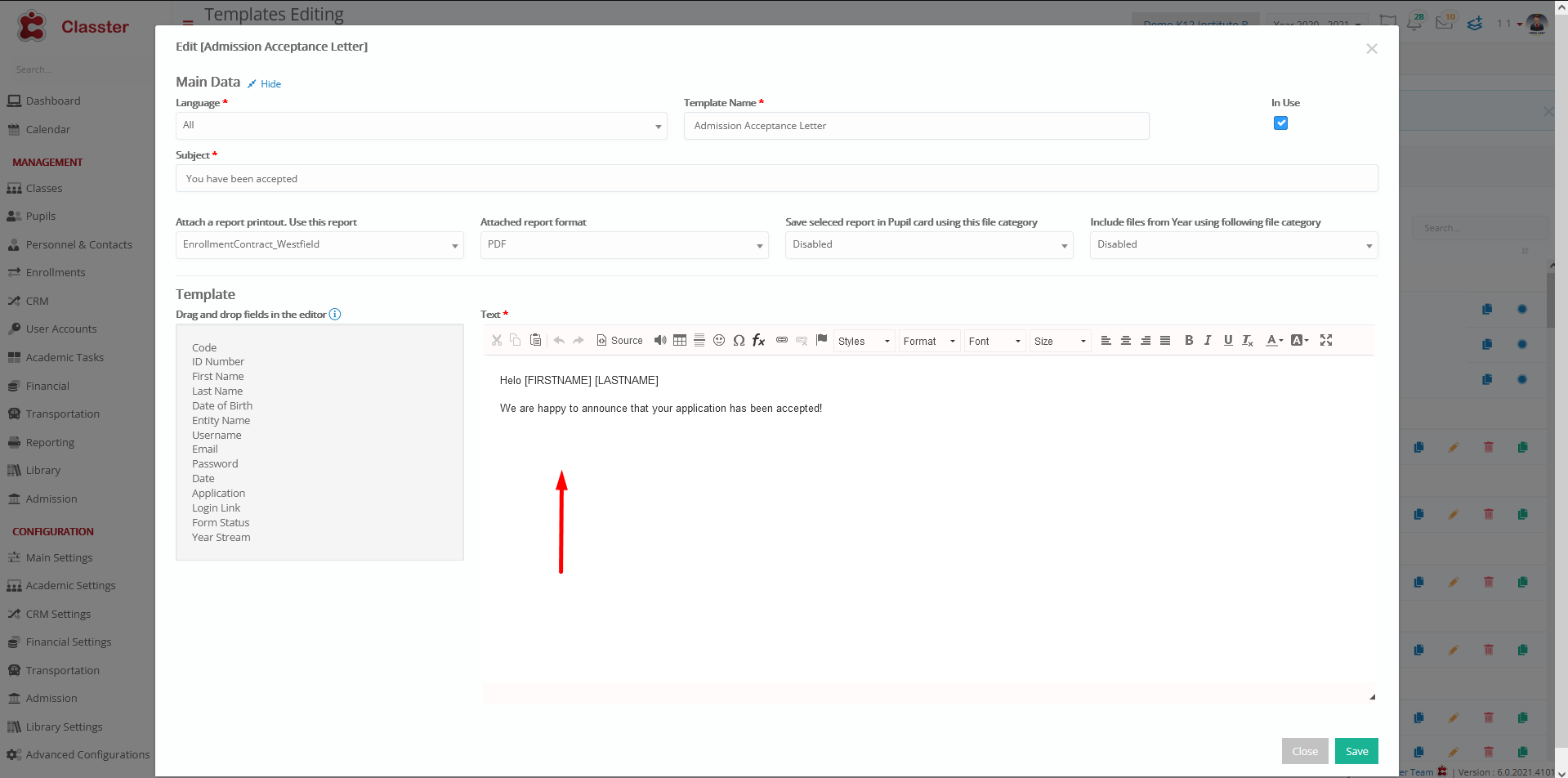
Task: Open the text color picker
Action: [x=1275, y=341]
